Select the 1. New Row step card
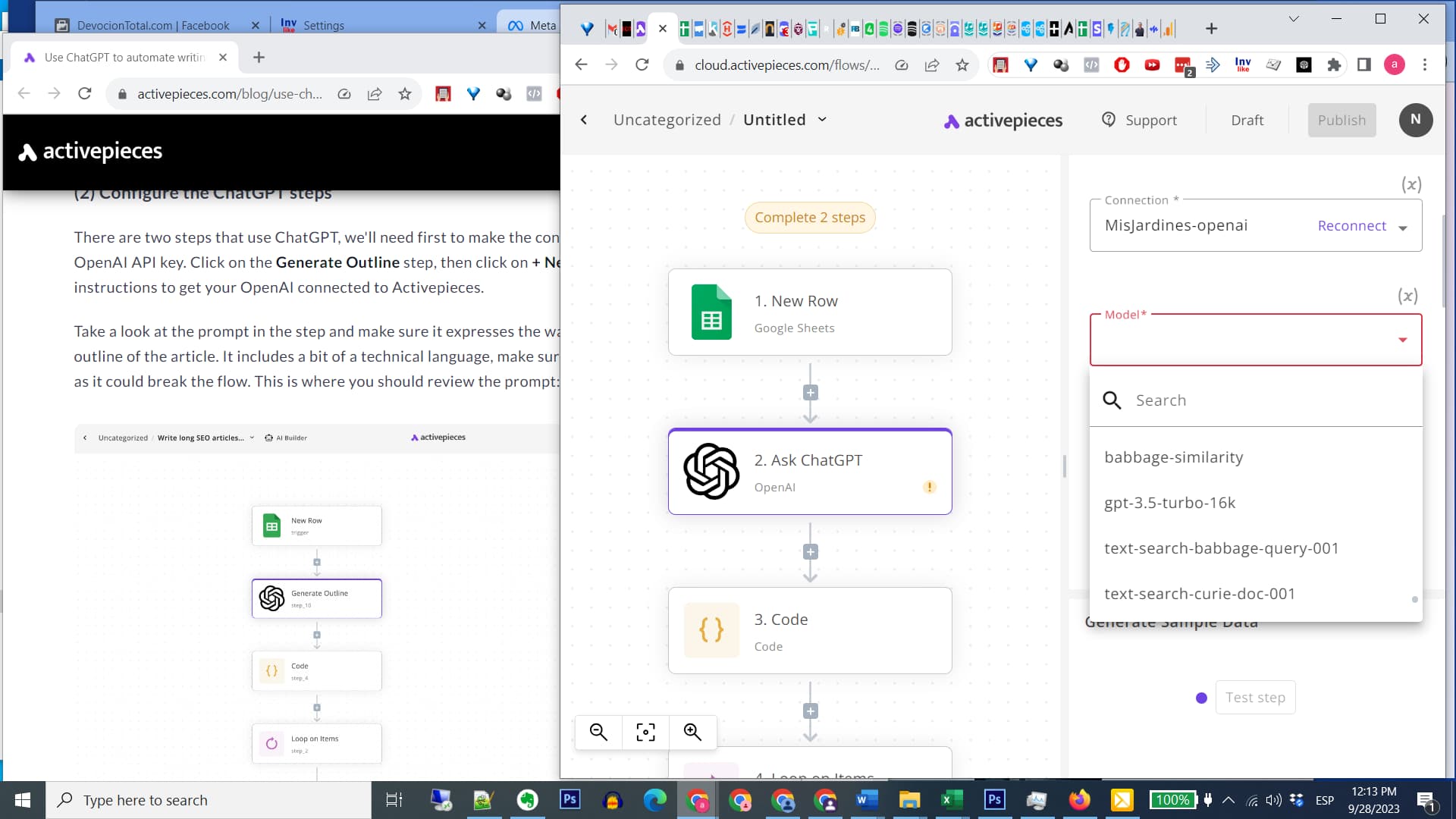The height and width of the screenshot is (819, 1456). coord(810,312)
